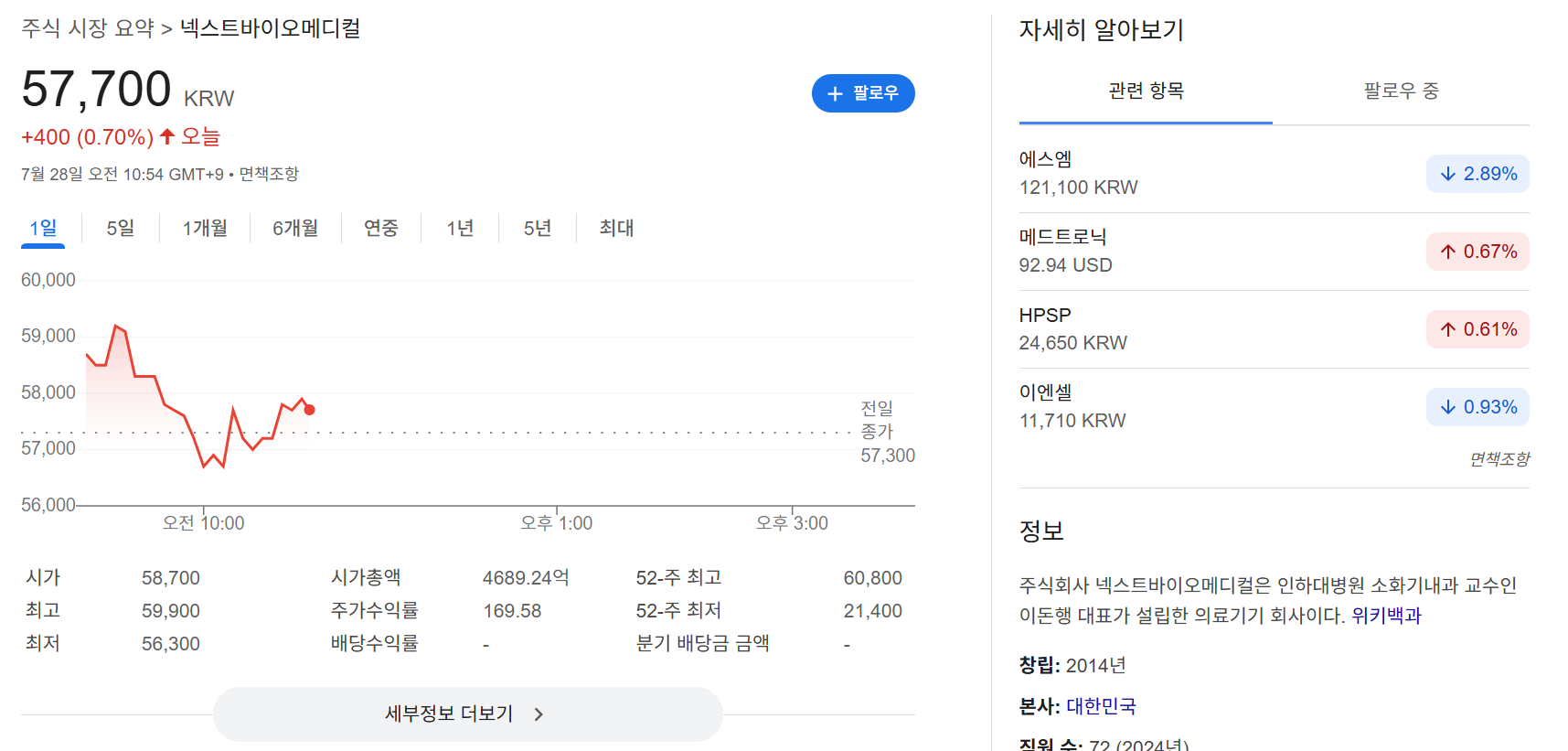The image size is (1568, 751).
Task: Click 주식 시장 요약 breadcrumb link
Action: (88, 28)
